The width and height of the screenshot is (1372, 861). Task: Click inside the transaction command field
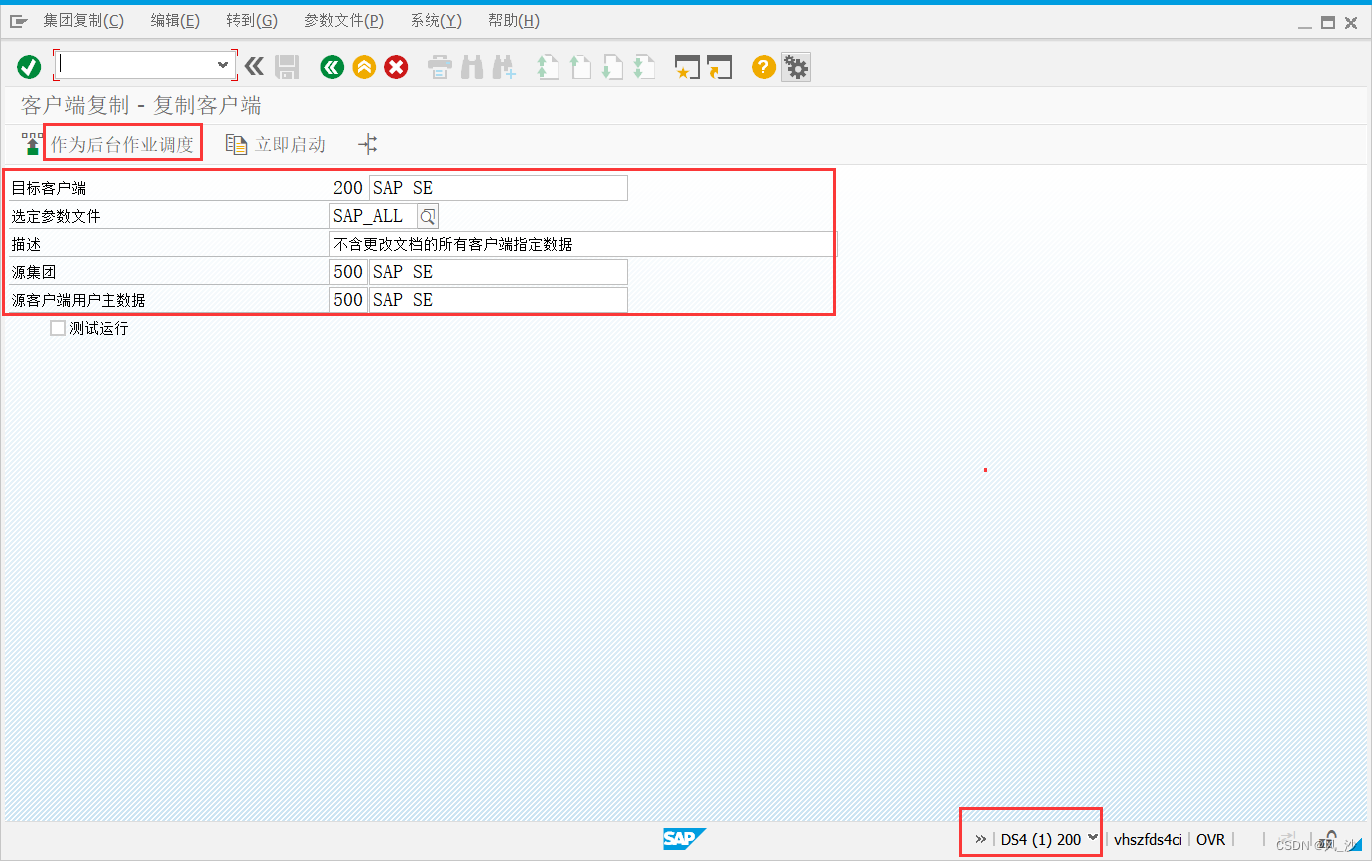click(136, 65)
